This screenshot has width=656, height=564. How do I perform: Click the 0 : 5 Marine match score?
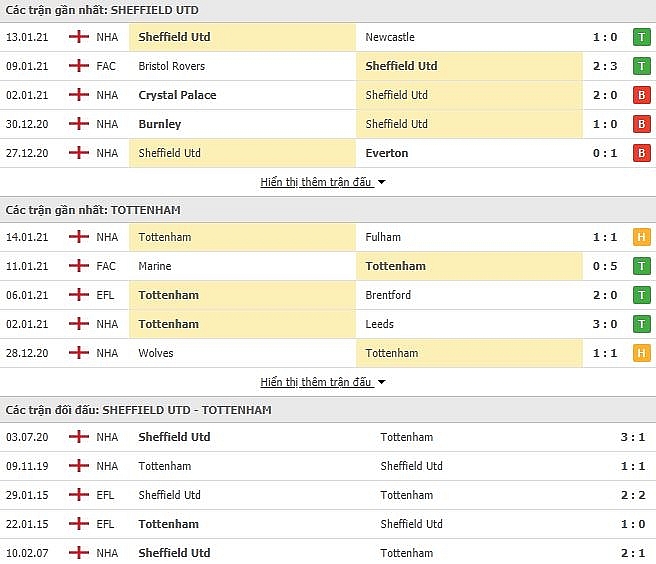point(605,266)
